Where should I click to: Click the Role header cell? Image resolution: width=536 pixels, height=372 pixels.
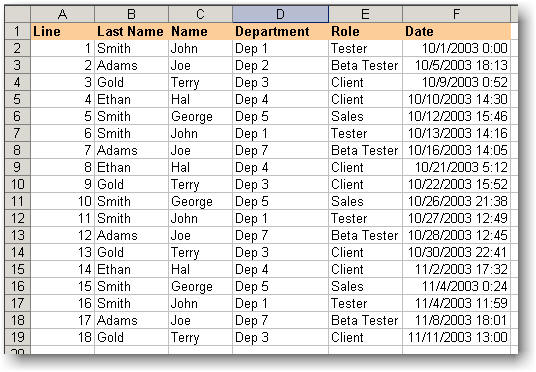365,31
